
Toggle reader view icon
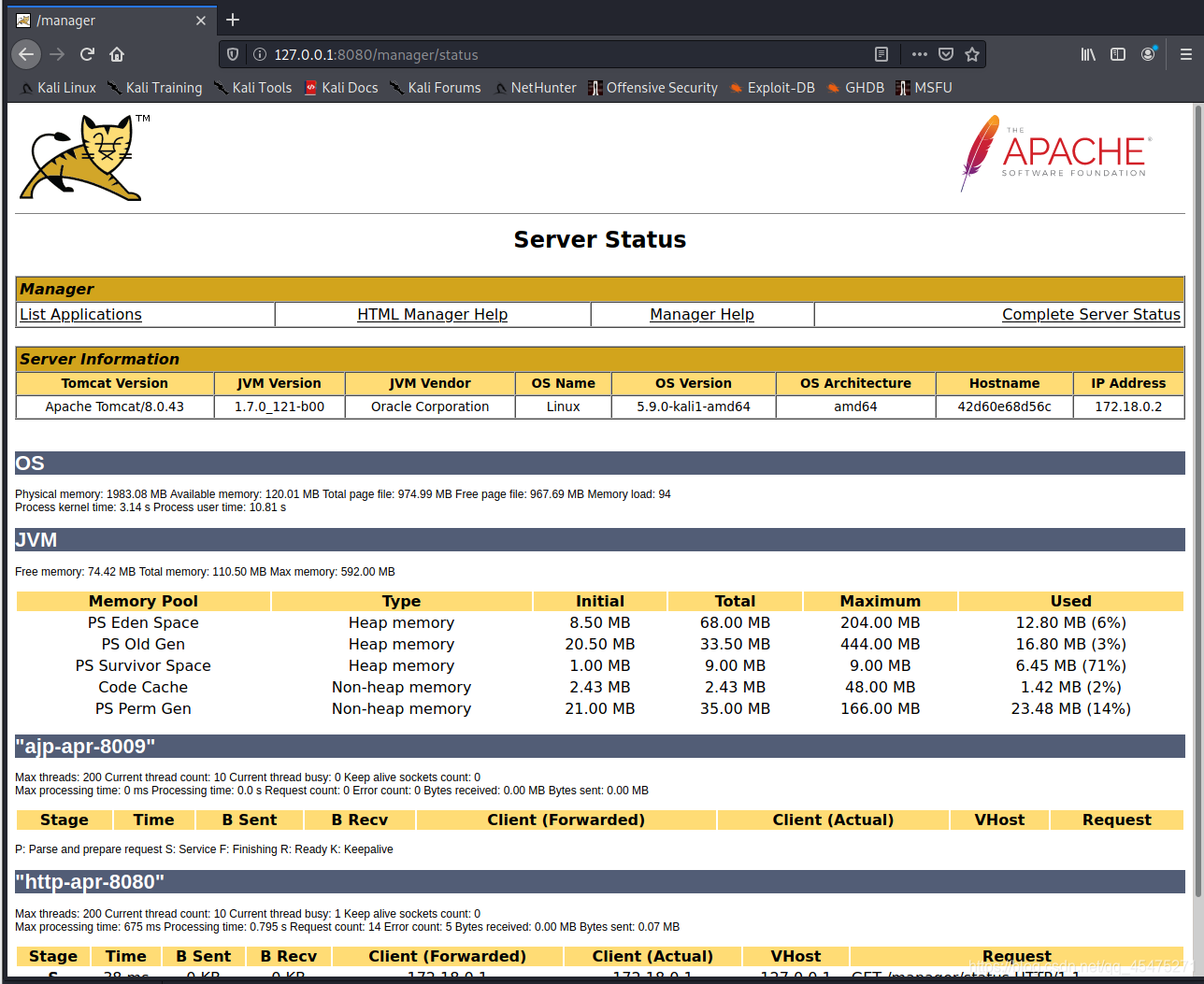tap(881, 54)
